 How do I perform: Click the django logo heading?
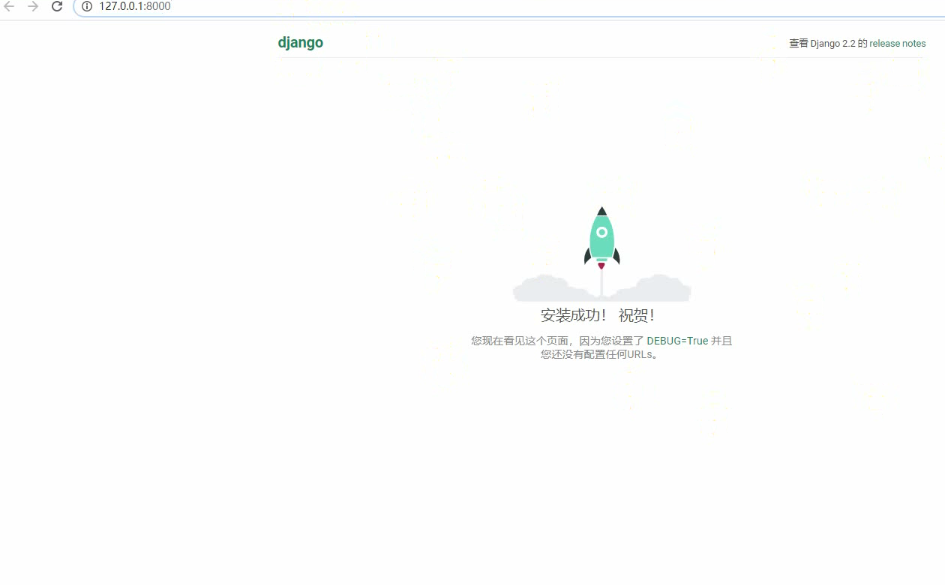[300, 43]
